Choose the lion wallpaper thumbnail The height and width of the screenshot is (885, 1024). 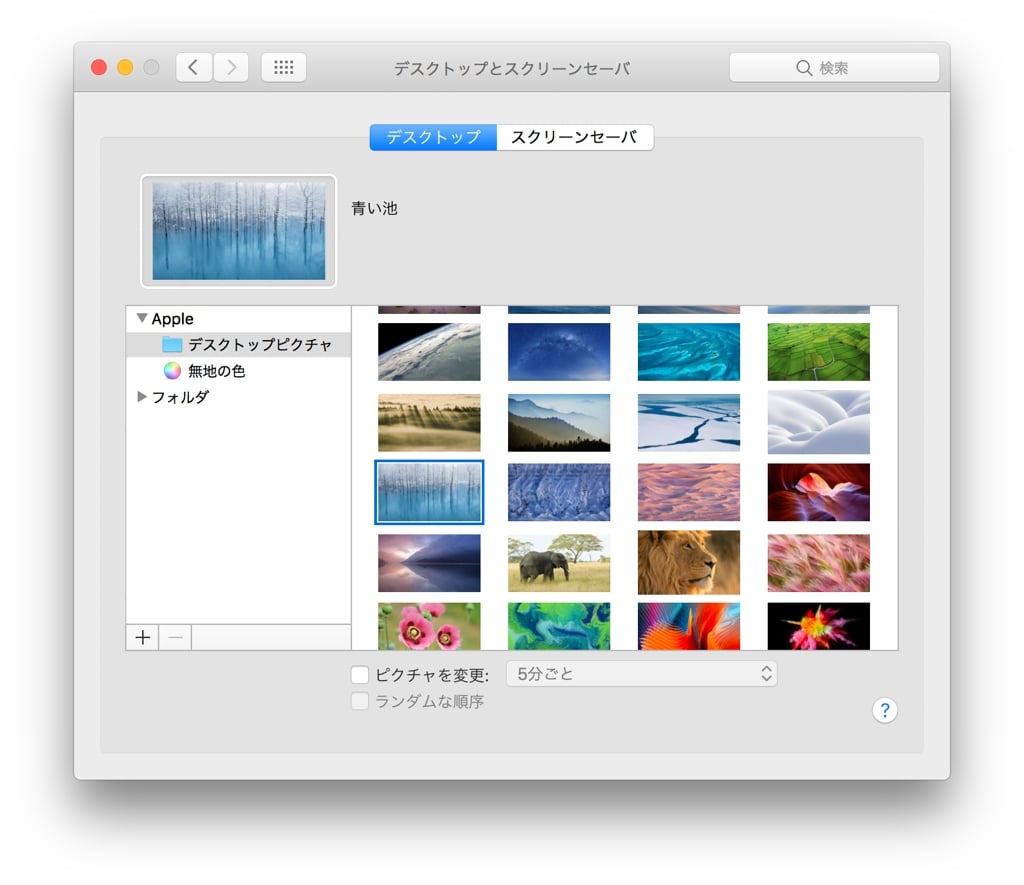click(689, 563)
